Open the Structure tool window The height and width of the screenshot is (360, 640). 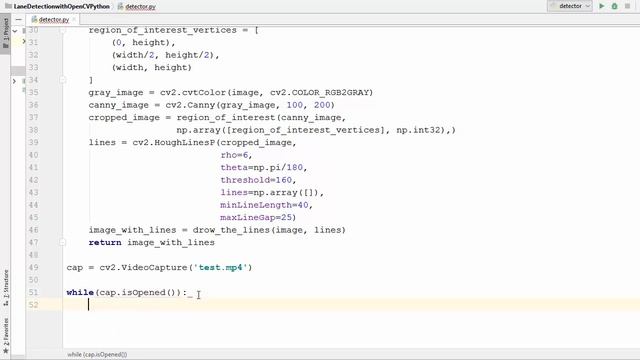pyautogui.click(x=5, y=288)
